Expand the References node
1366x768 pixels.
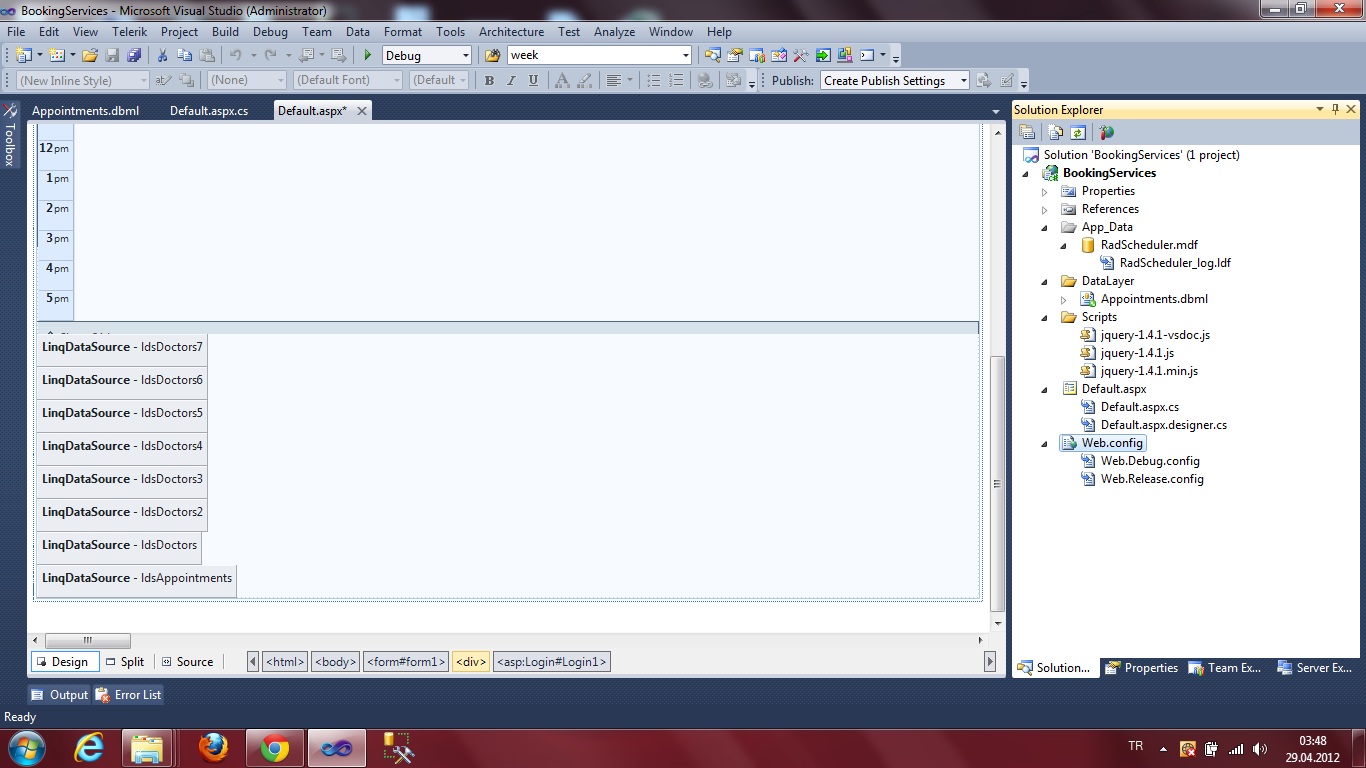point(1044,209)
